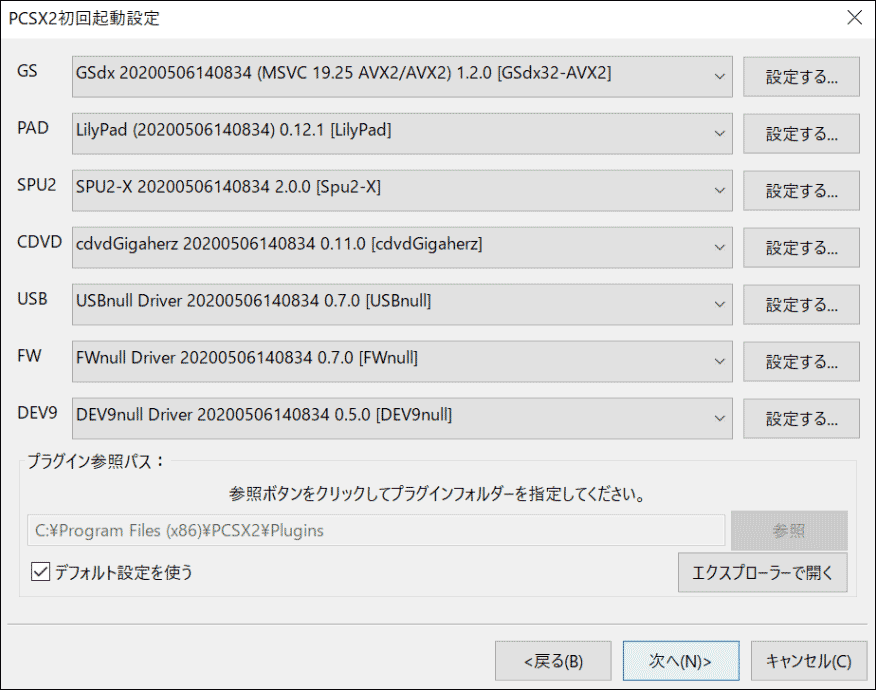Click 設定する next to USB
This screenshot has width=876, height=690.
(x=801, y=305)
